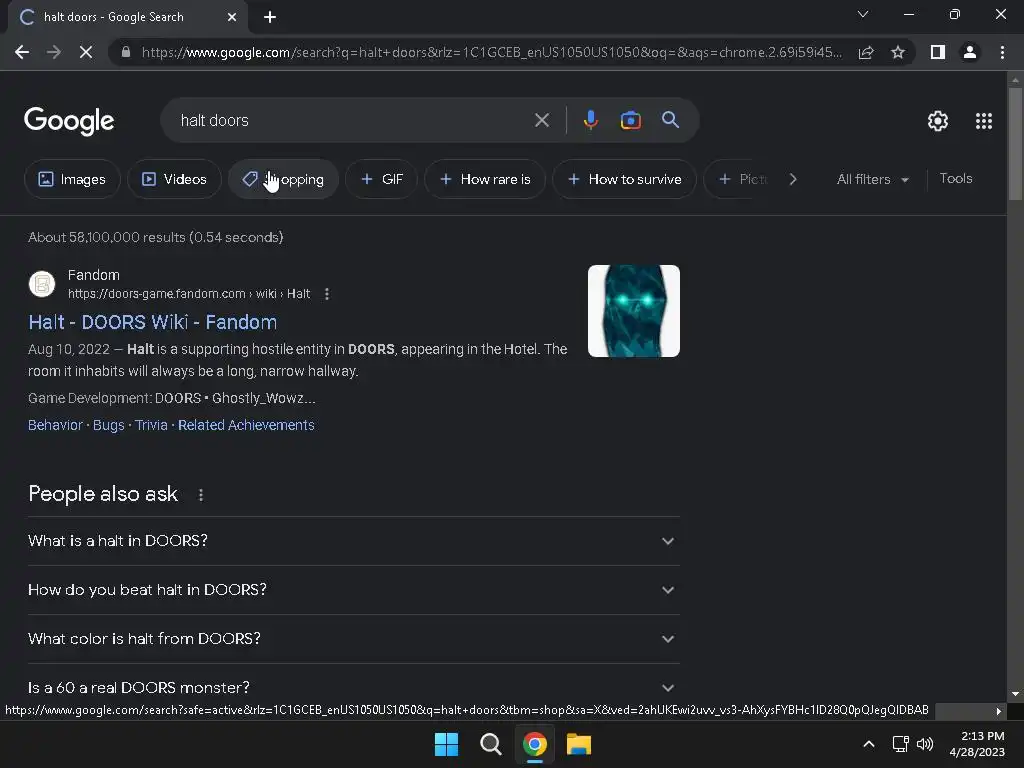Open the tab search dropdown arrow
Viewport: 1024px width, 768px height.
863,14
